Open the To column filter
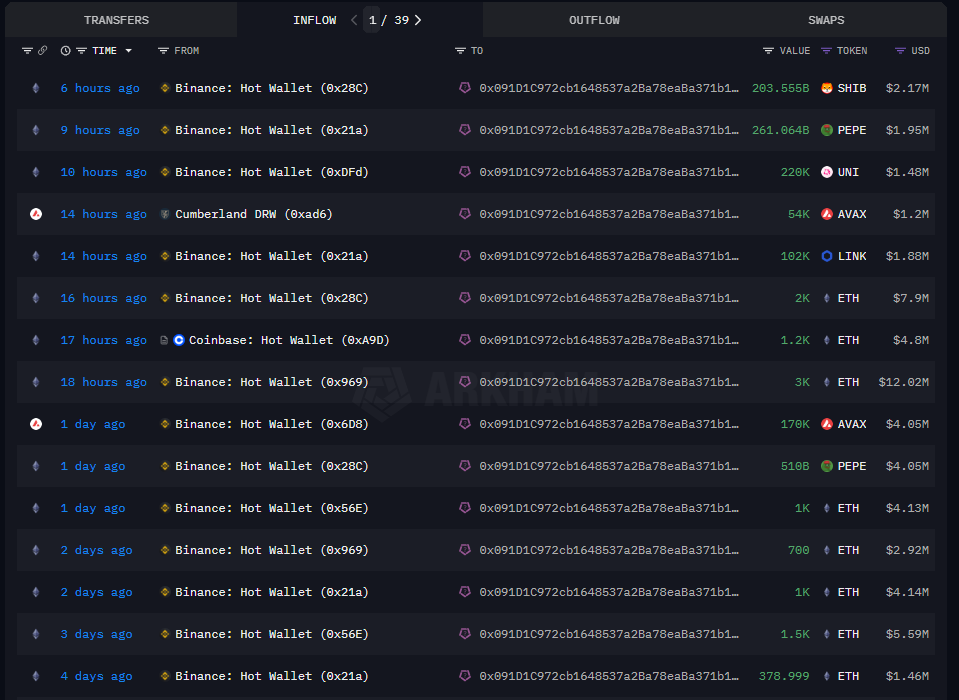 tap(460, 51)
